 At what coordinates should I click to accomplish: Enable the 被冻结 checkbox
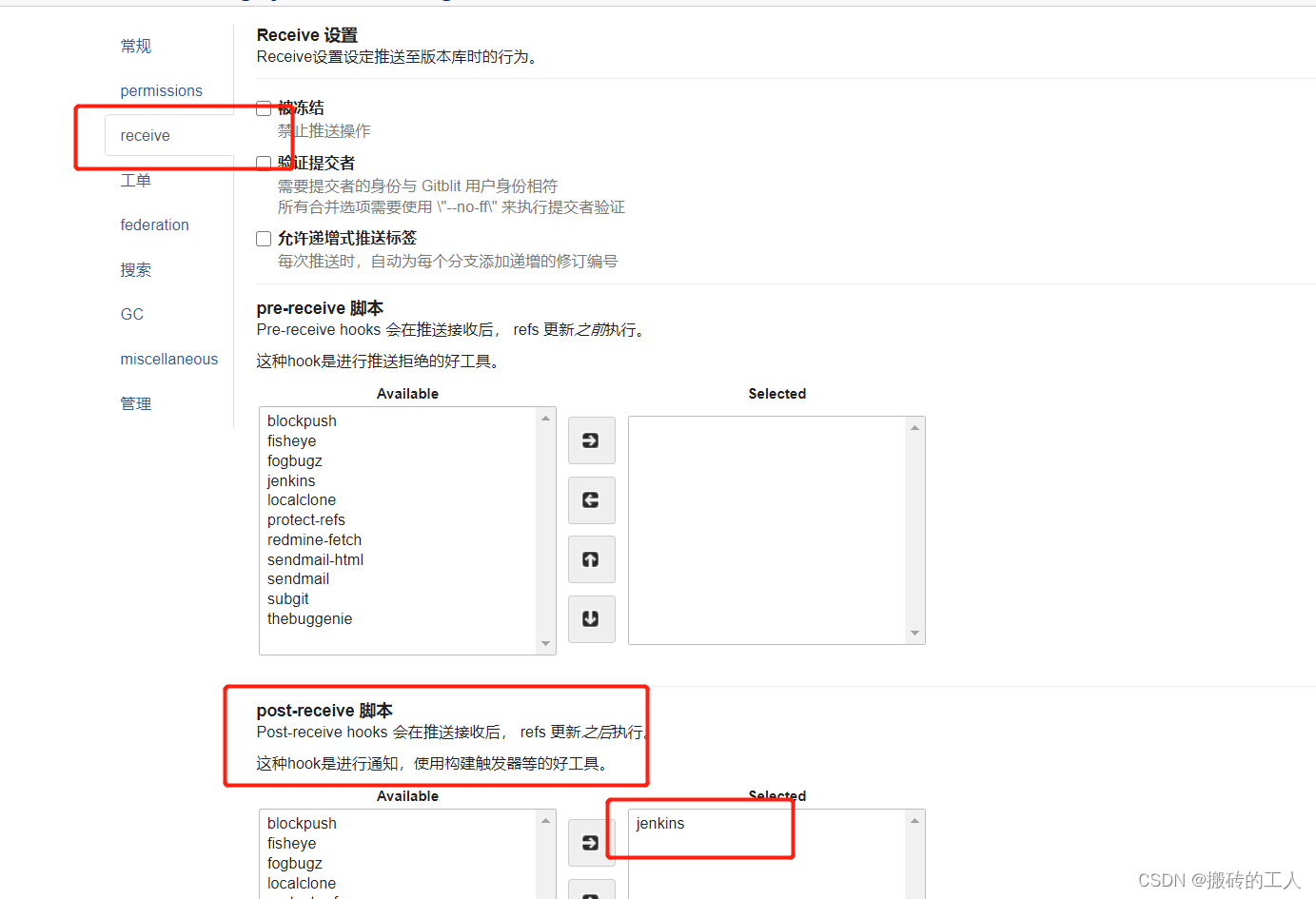point(264,108)
